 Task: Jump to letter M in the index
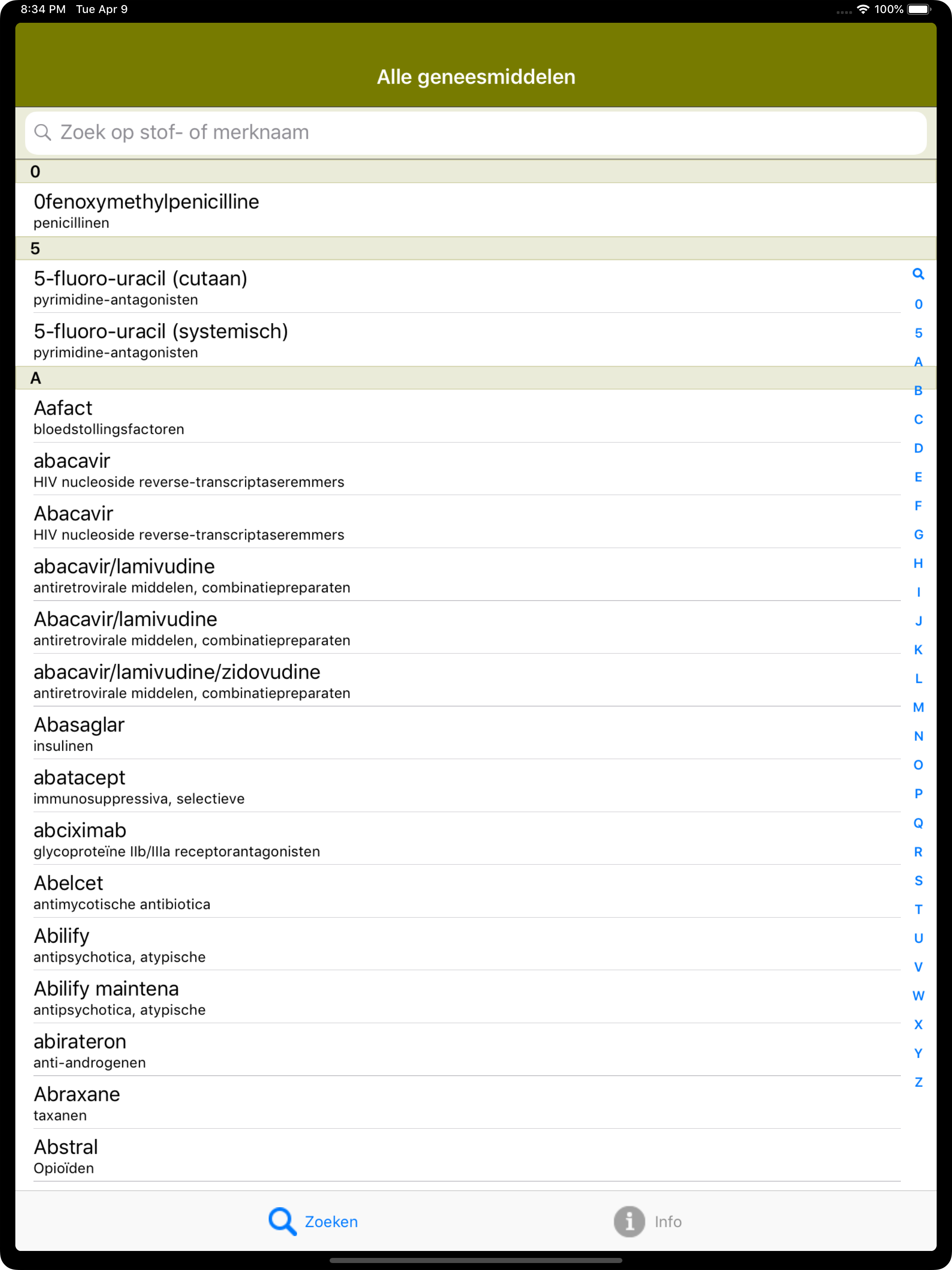918,708
